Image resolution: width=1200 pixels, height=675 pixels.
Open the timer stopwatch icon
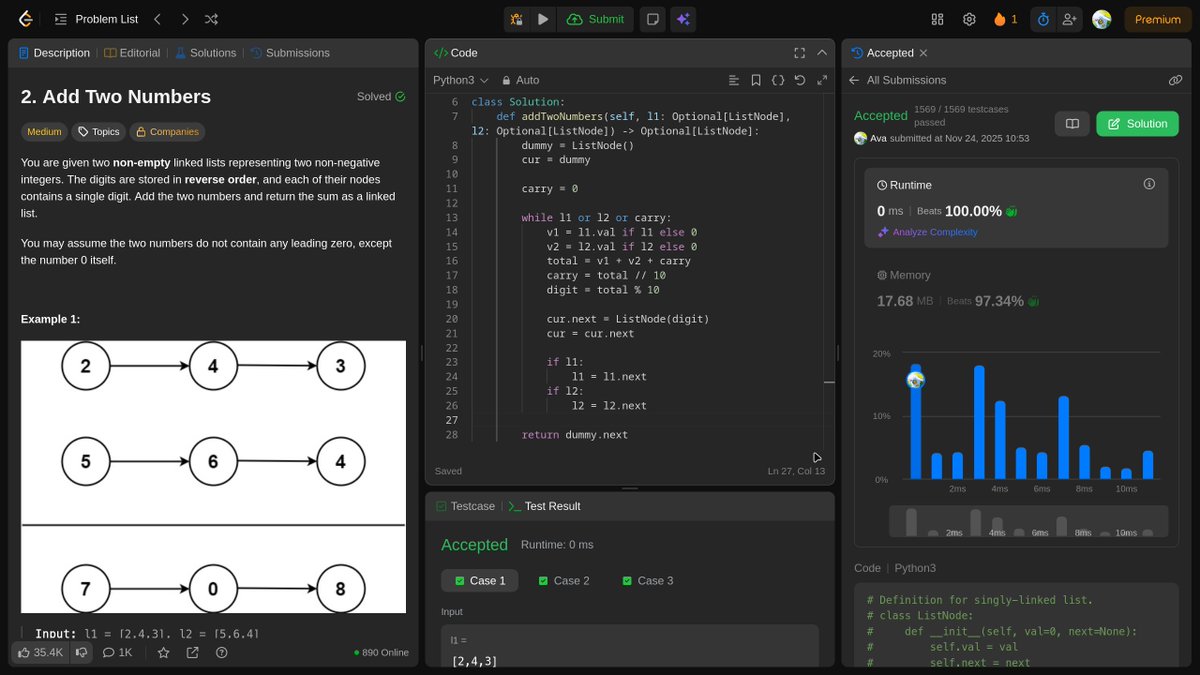point(1042,18)
